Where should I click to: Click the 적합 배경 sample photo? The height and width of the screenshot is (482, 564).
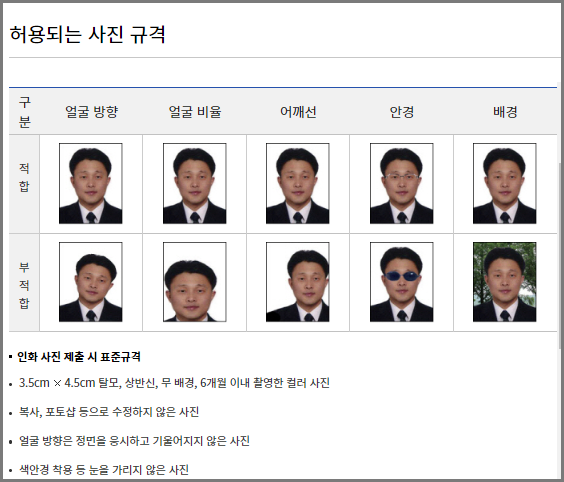tap(505, 183)
